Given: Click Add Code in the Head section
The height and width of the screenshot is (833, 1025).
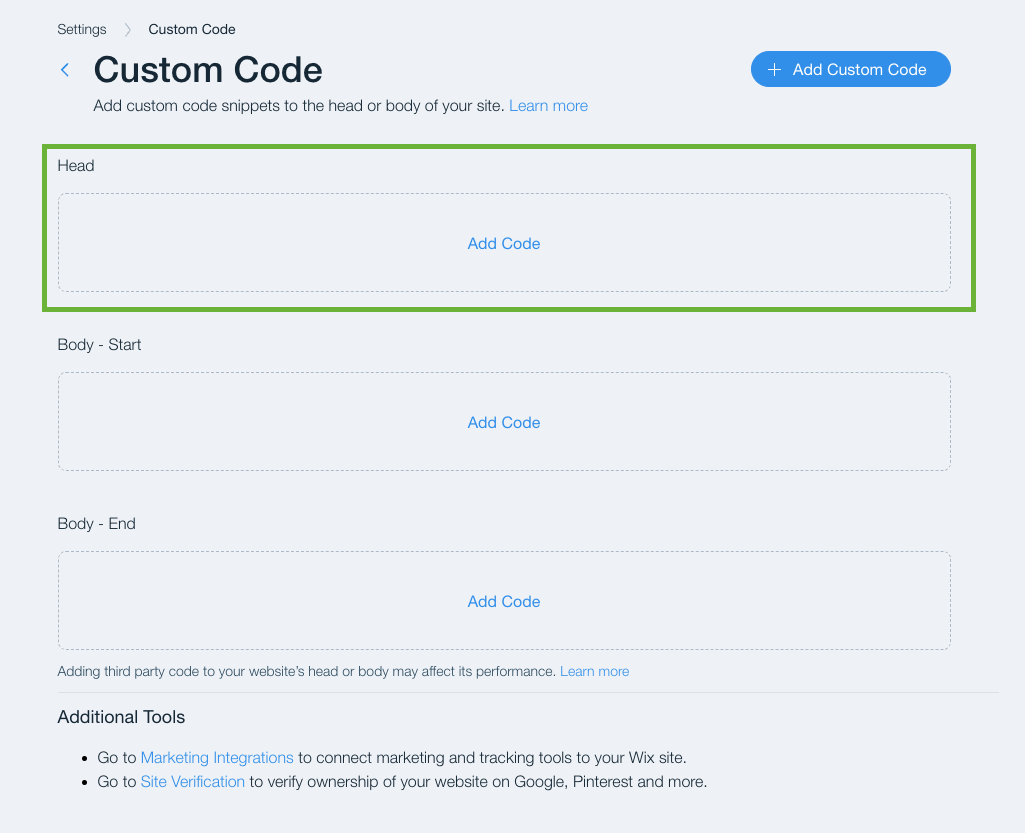Looking at the screenshot, I should point(503,243).
